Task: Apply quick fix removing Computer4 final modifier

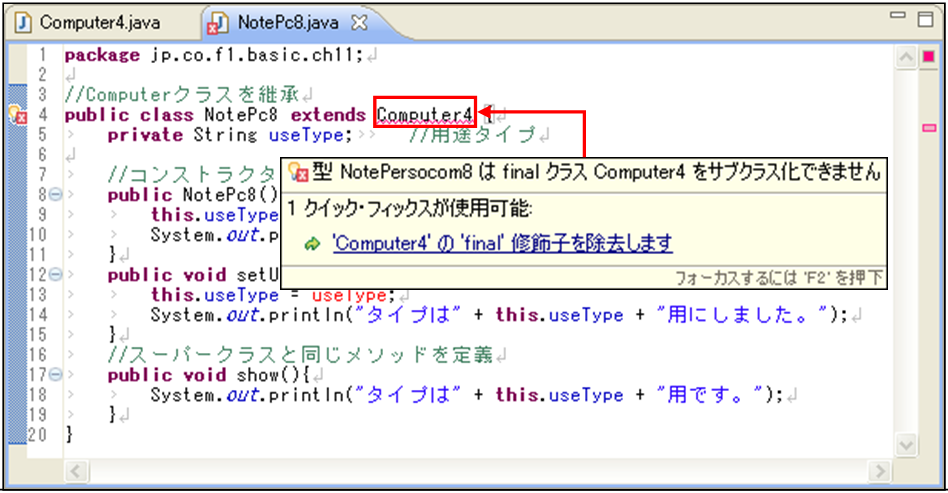Action: 501,243
